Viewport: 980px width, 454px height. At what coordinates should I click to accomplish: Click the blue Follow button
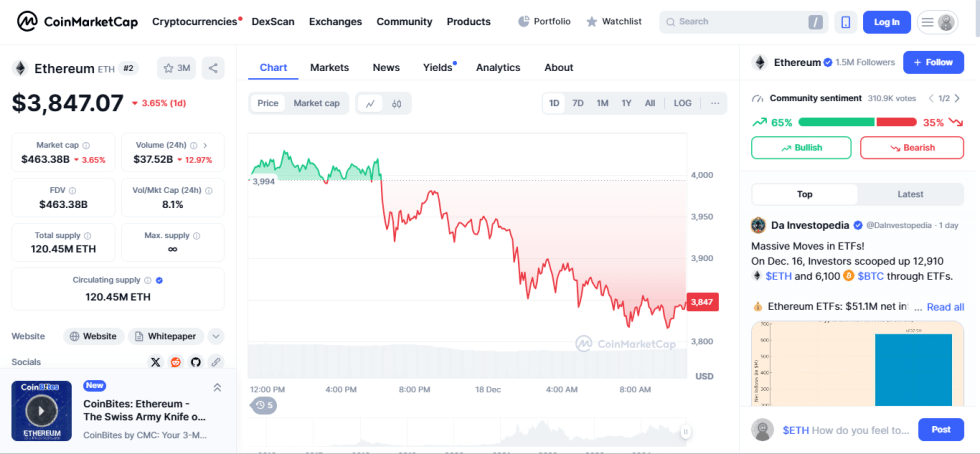pyautogui.click(x=933, y=62)
